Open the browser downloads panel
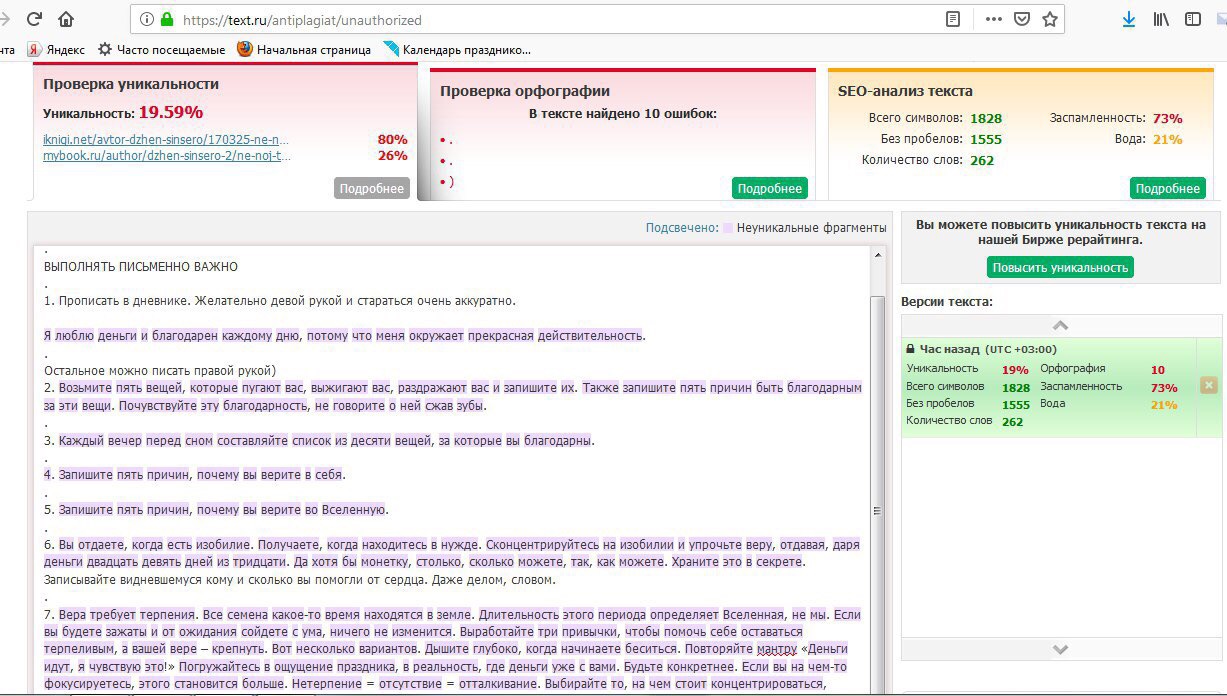Image resolution: width=1227 pixels, height=696 pixels. point(1129,19)
